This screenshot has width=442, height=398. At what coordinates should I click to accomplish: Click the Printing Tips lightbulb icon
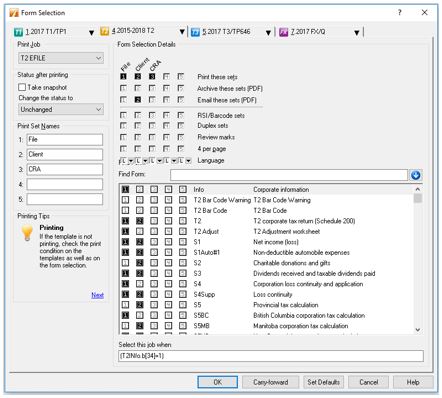point(27,232)
